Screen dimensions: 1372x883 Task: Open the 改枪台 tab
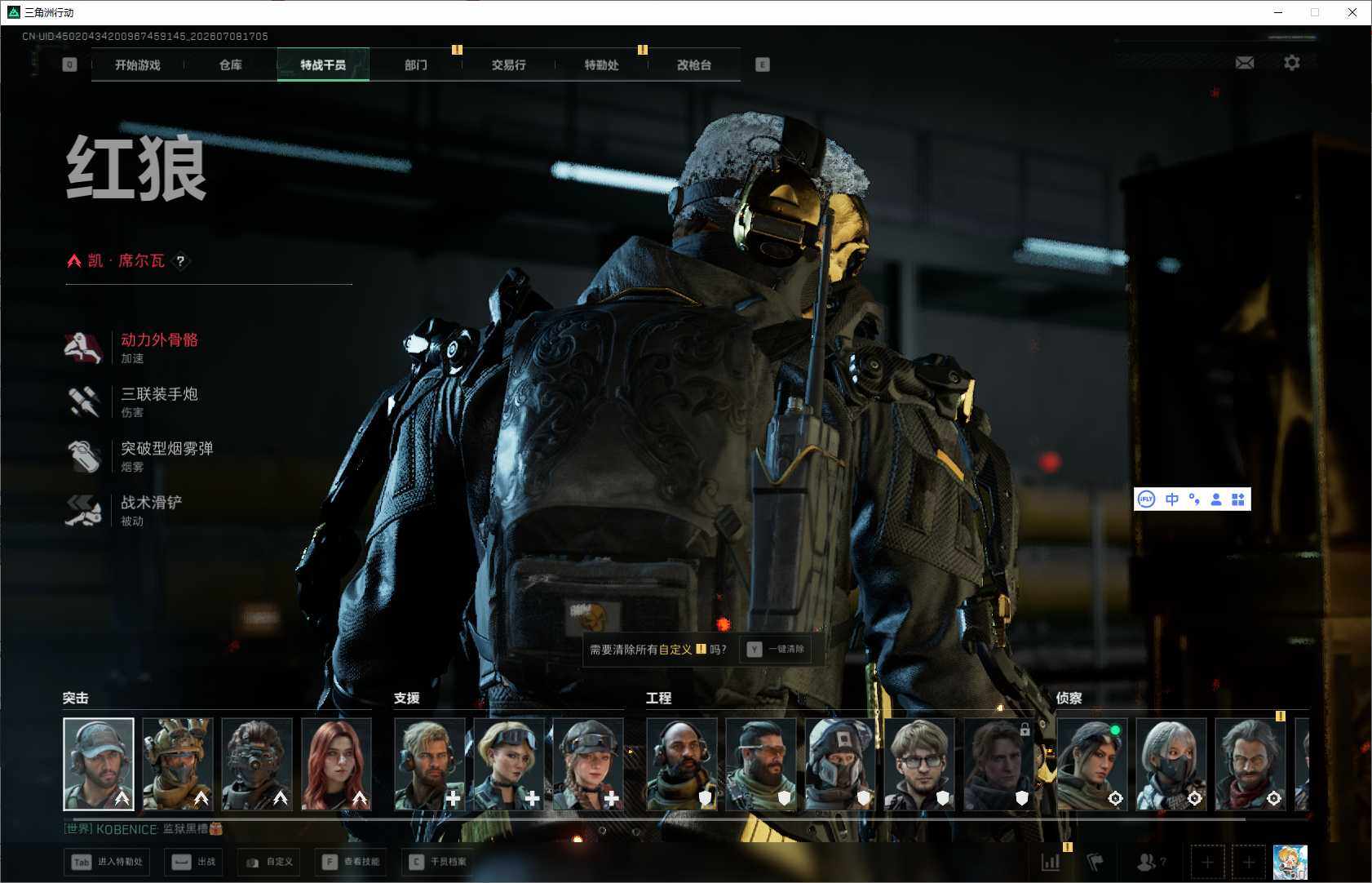[694, 64]
